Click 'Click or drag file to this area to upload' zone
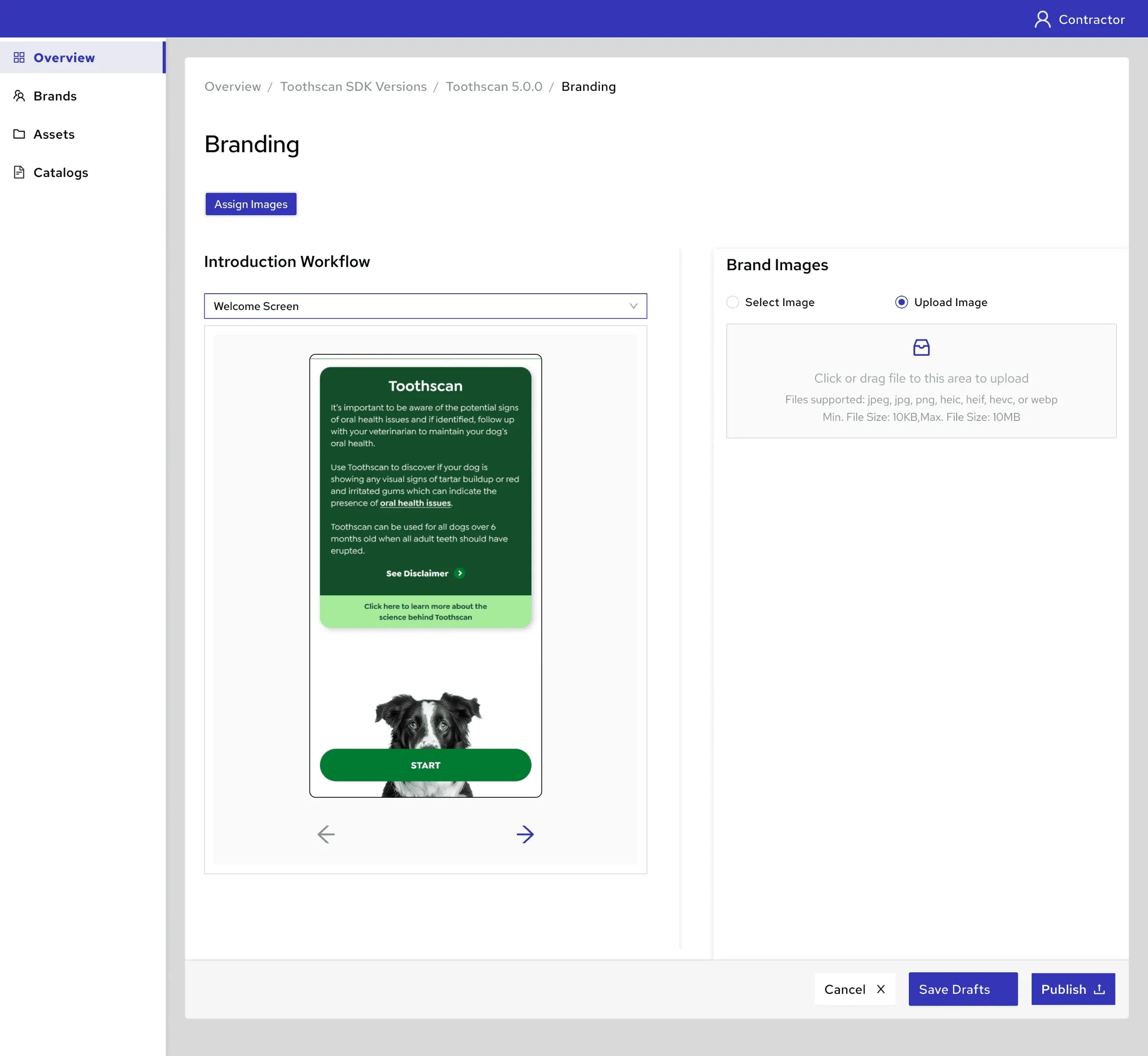The image size is (1148, 1056). click(x=921, y=381)
